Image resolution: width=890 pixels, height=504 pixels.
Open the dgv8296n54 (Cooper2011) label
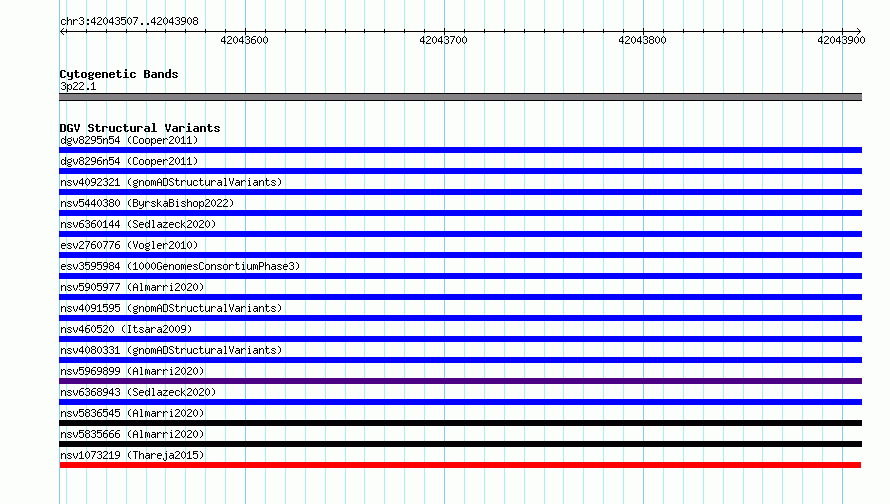click(129, 161)
